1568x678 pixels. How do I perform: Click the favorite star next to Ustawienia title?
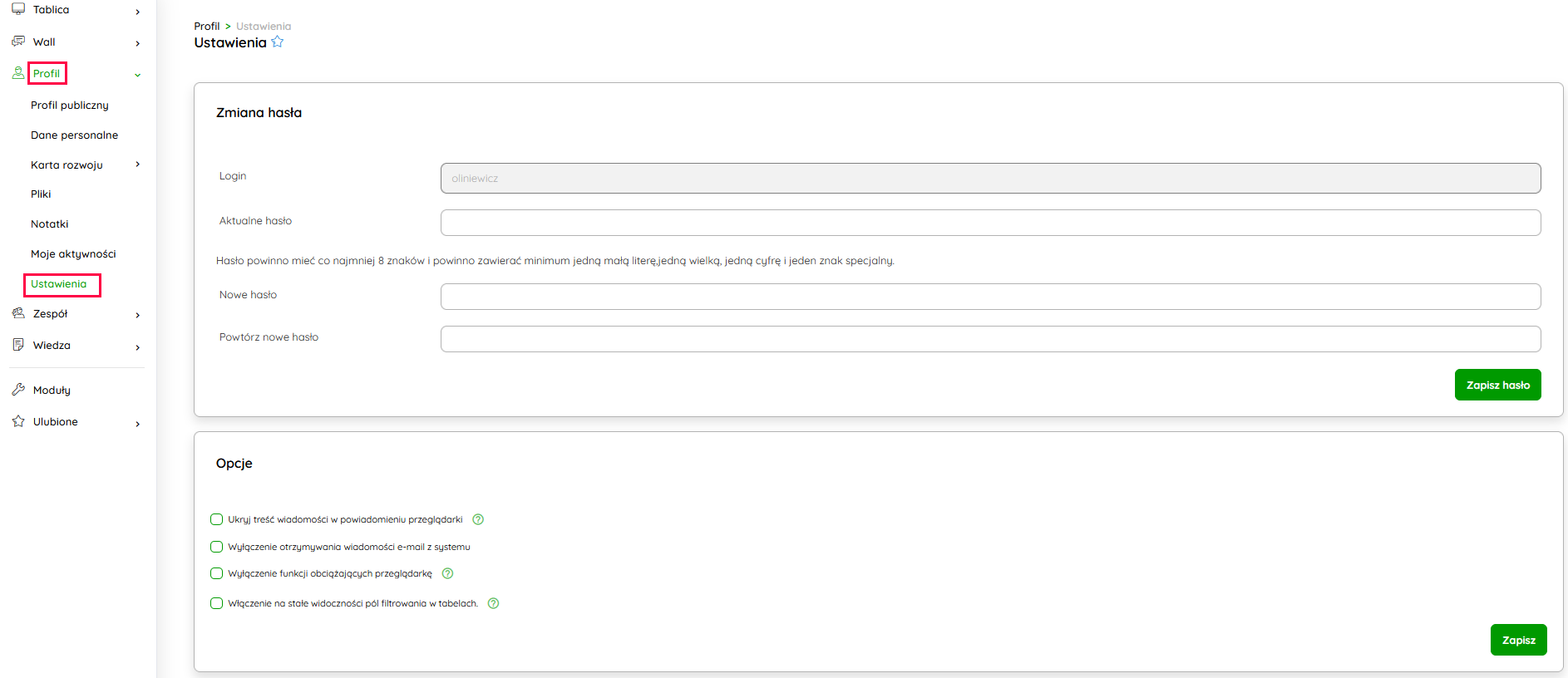point(278,42)
